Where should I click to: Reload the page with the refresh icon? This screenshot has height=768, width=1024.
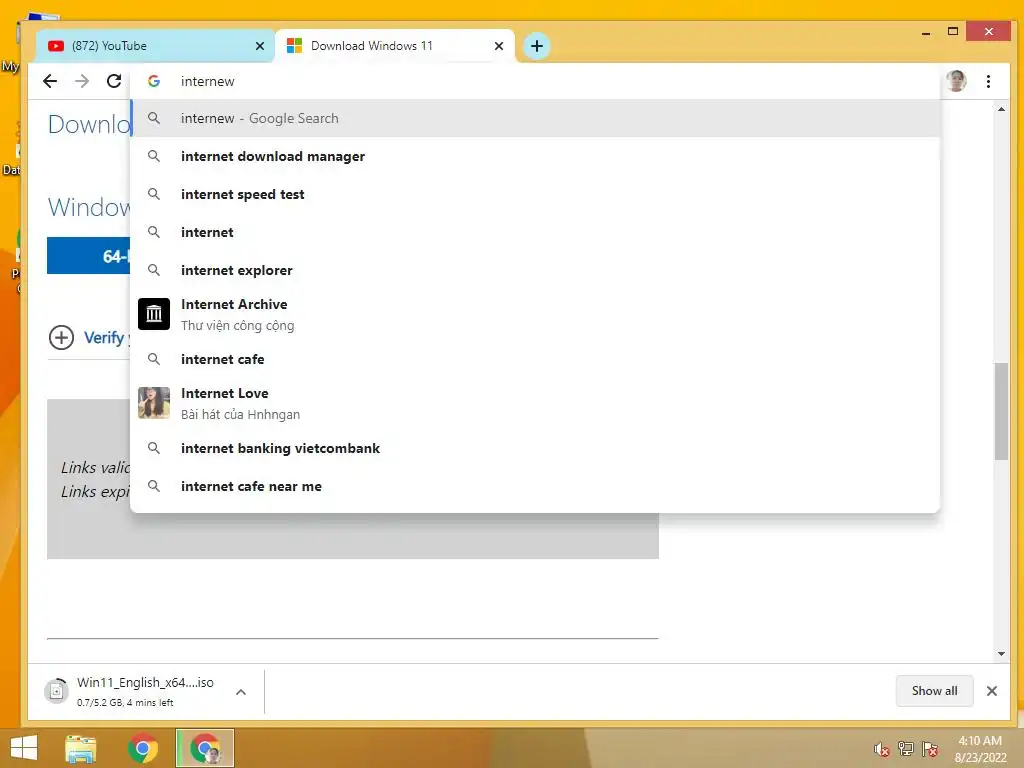point(114,81)
